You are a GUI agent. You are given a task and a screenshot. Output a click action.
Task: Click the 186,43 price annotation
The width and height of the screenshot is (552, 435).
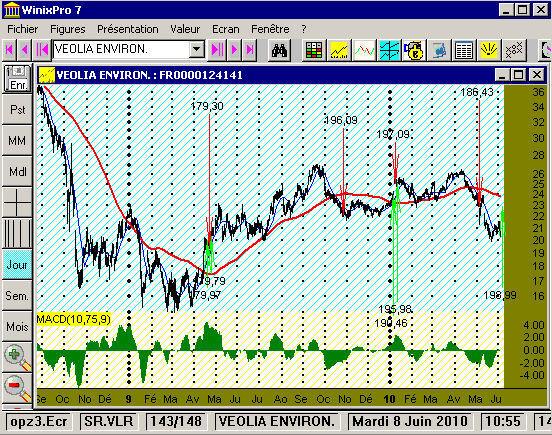pos(477,92)
